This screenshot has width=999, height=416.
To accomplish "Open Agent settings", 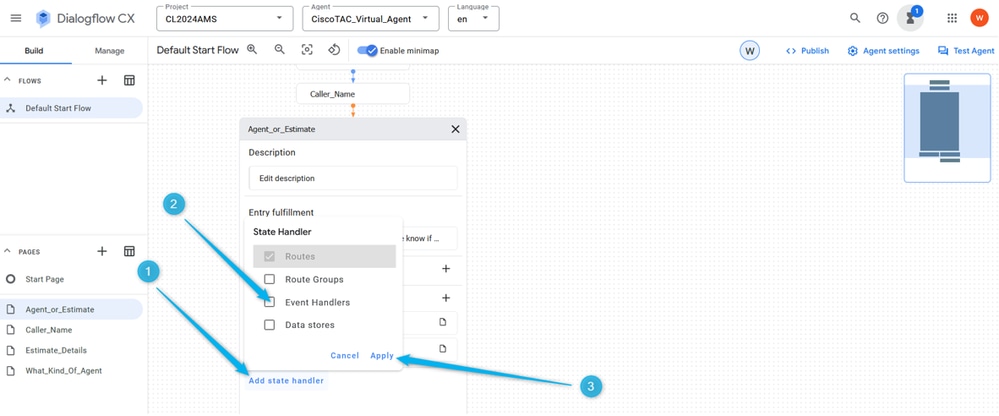I will [x=883, y=50].
